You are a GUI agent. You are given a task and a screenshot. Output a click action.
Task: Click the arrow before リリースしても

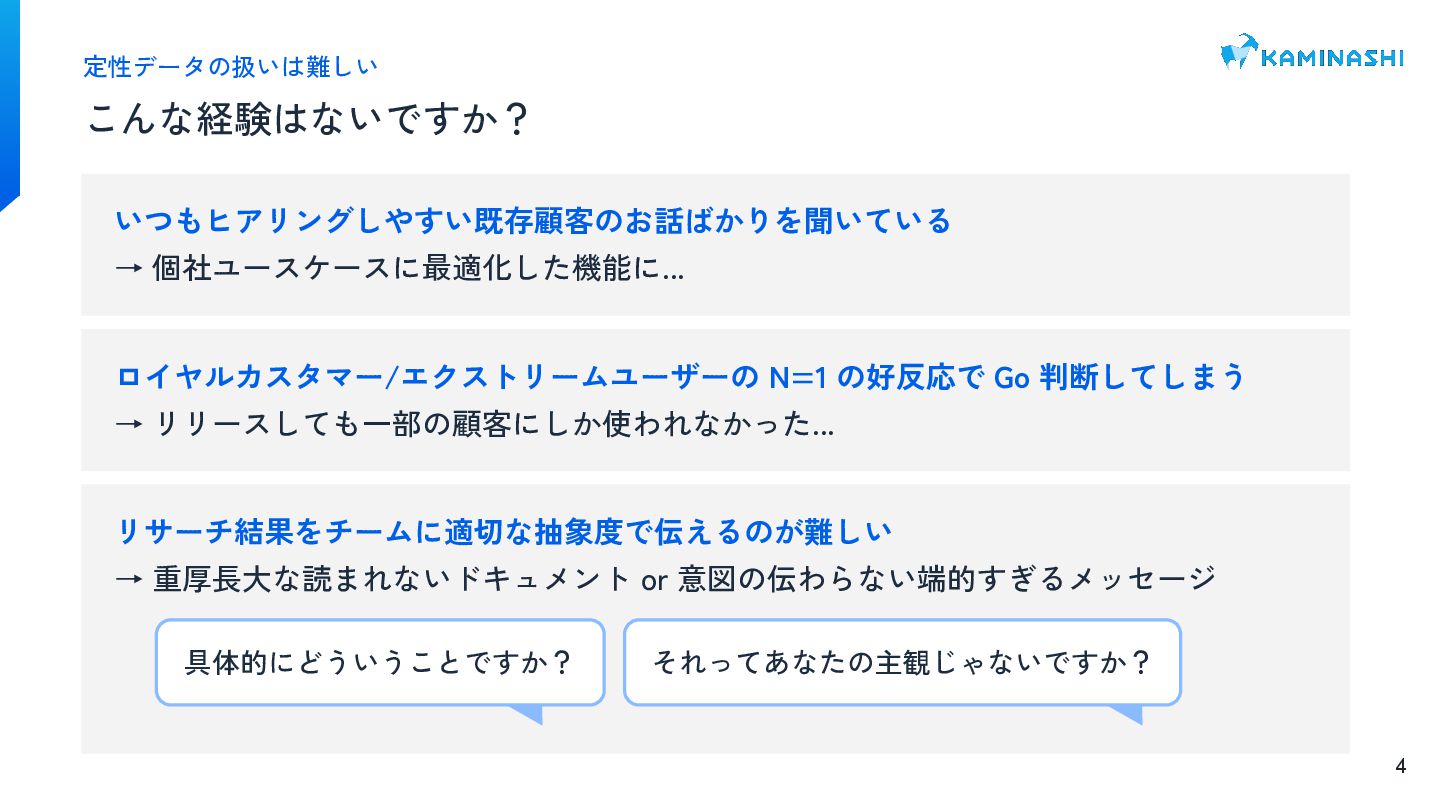coord(131,425)
